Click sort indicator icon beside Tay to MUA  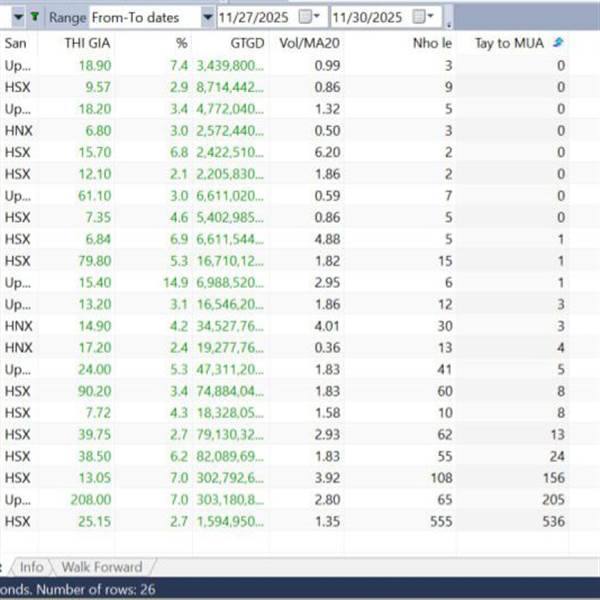click(558, 42)
